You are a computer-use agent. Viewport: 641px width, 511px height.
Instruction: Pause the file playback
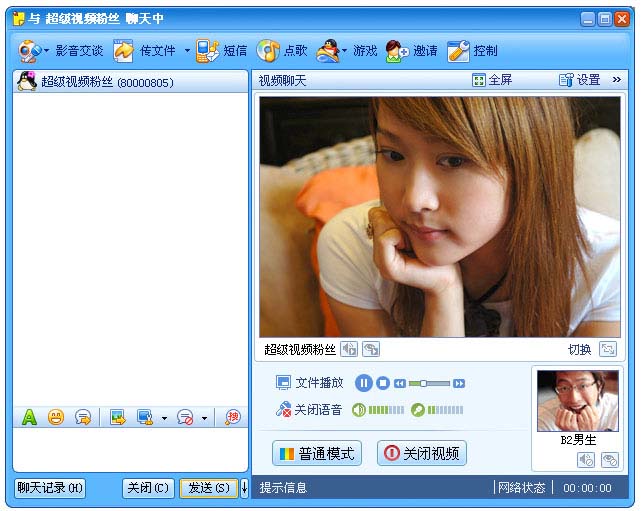[364, 383]
